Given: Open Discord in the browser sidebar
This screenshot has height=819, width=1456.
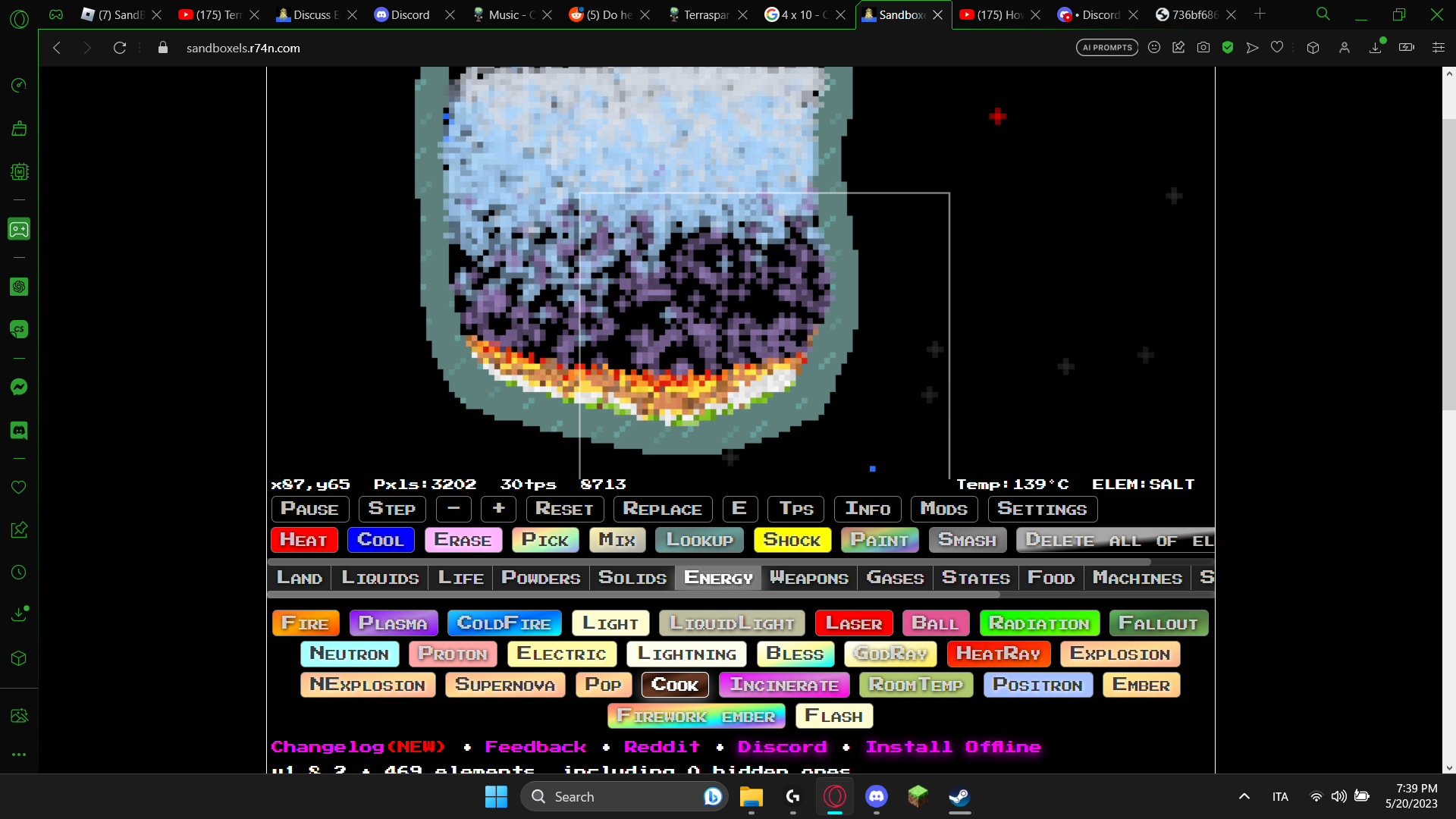Looking at the screenshot, I should [x=19, y=431].
